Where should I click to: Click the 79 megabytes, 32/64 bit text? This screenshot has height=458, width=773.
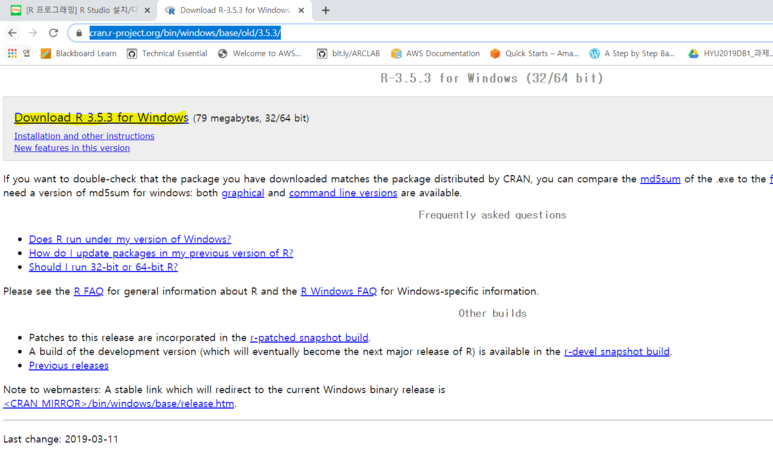251,118
